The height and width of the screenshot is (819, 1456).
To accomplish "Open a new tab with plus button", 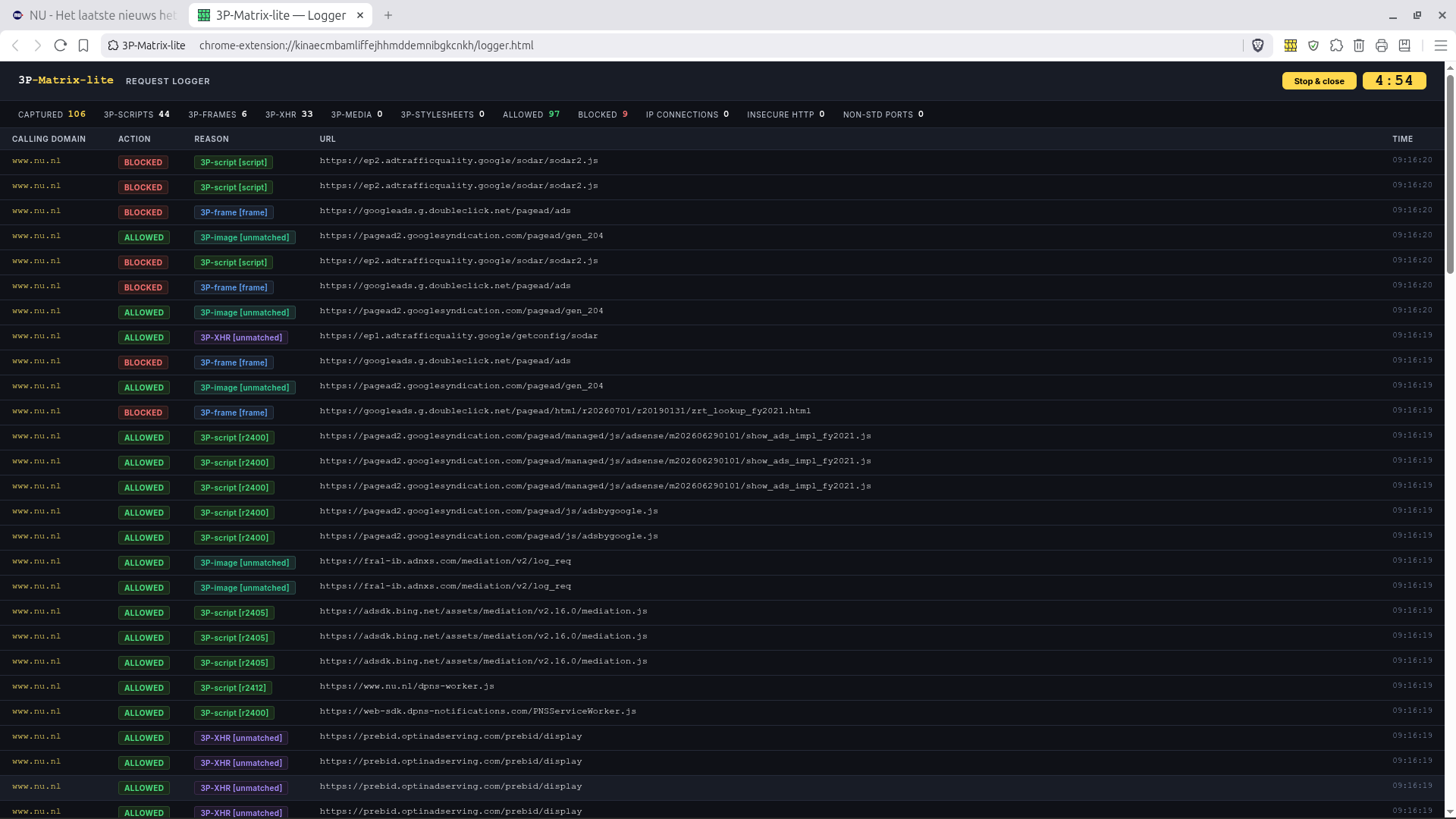I will pyautogui.click(x=388, y=15).
